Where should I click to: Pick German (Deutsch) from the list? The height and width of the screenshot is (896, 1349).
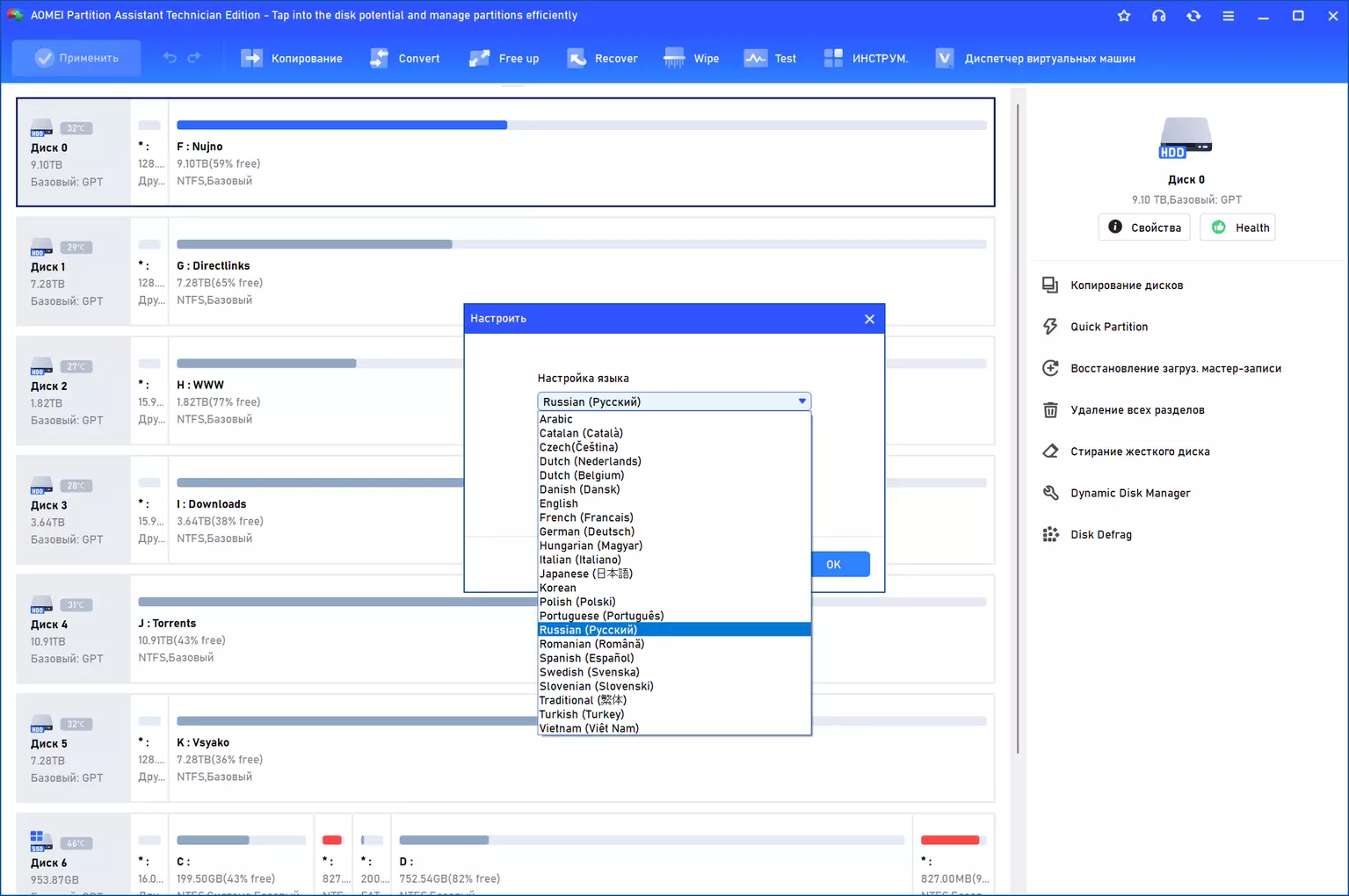674,531
